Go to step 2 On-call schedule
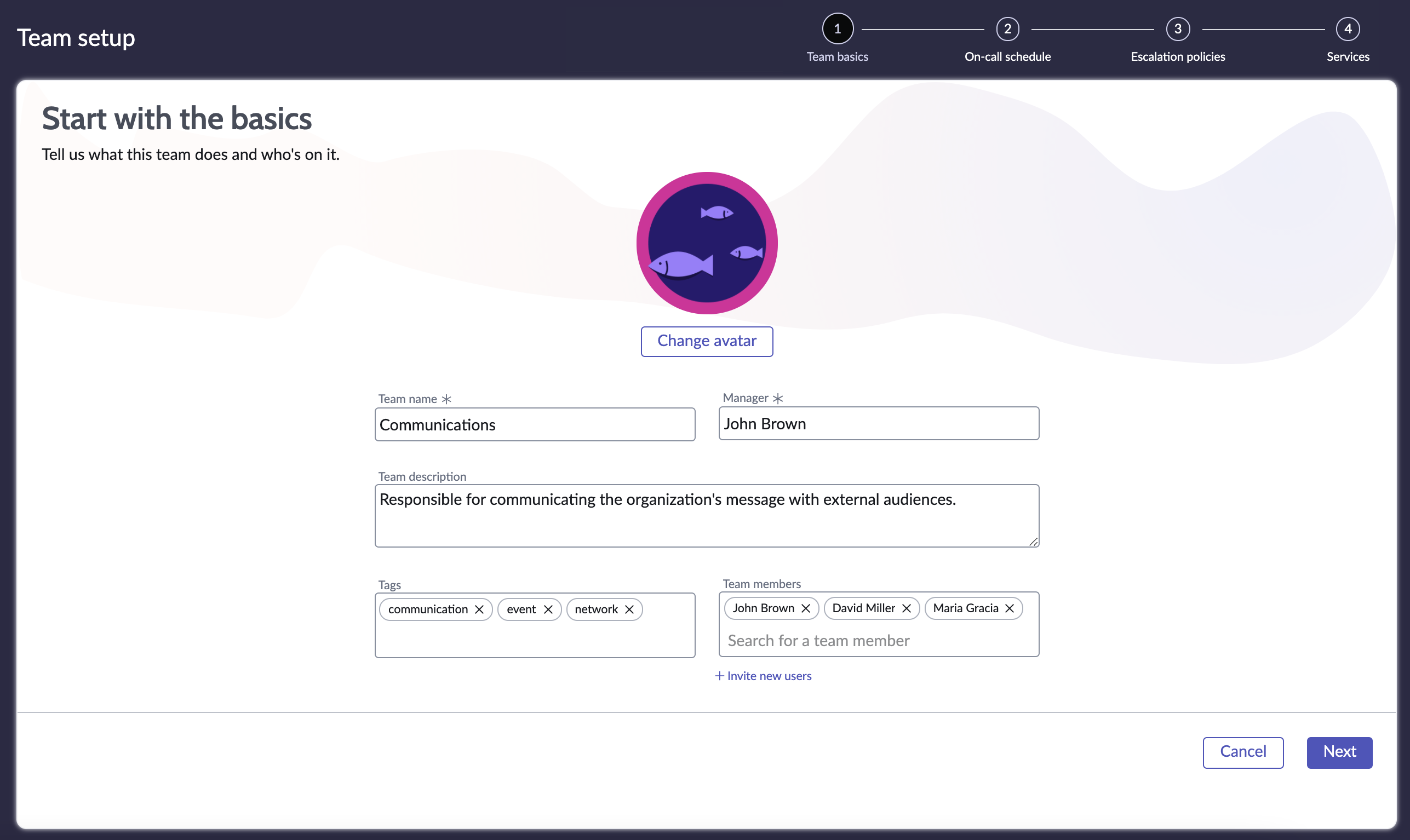 tap(1007, 29)
